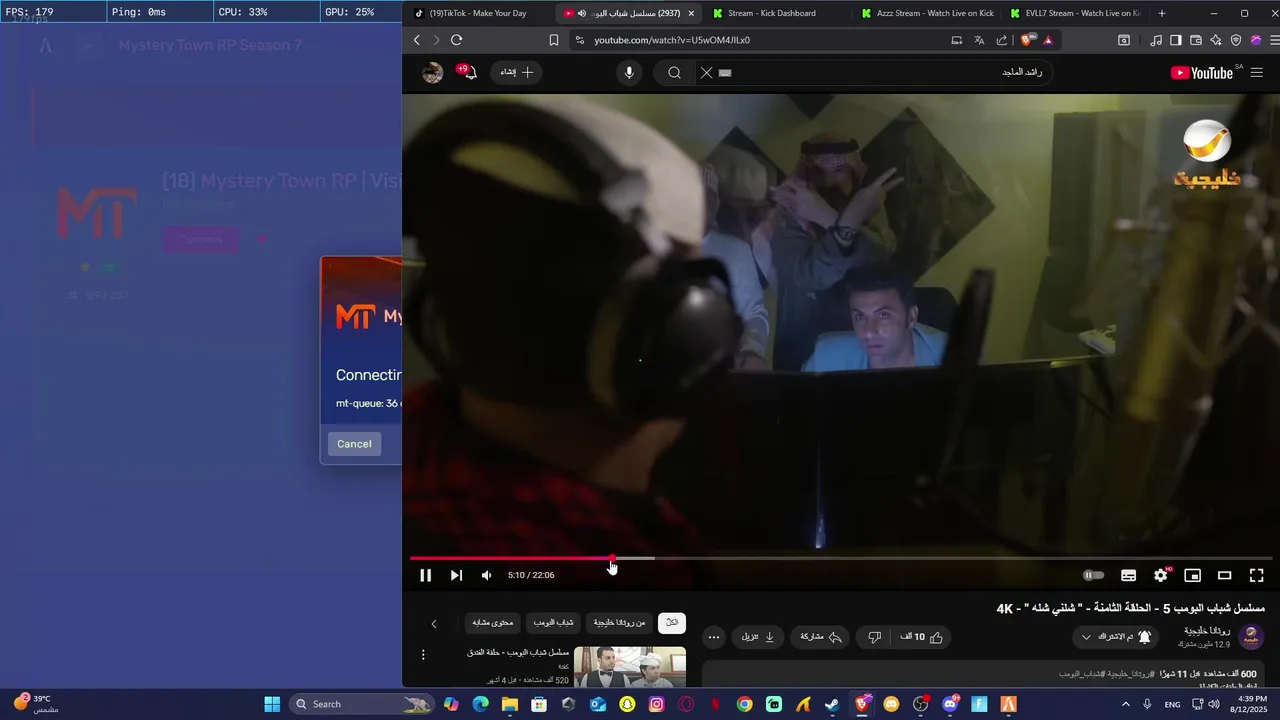Open Rotana Khalijia channel avatar

pyautogui.click(x=1250, y=637)
